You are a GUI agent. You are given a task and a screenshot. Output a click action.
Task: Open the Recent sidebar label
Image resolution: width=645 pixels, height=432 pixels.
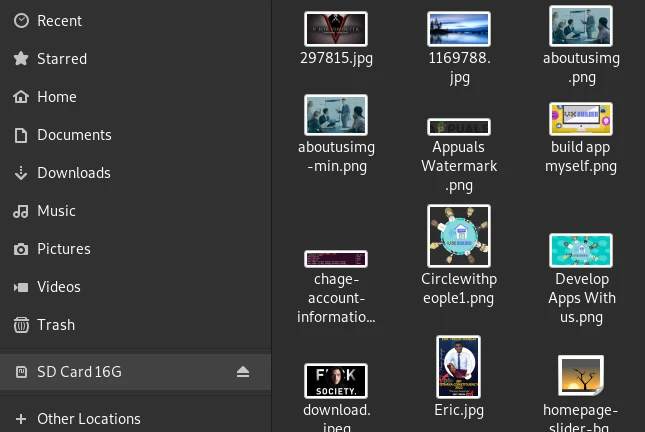click(60, 21)
